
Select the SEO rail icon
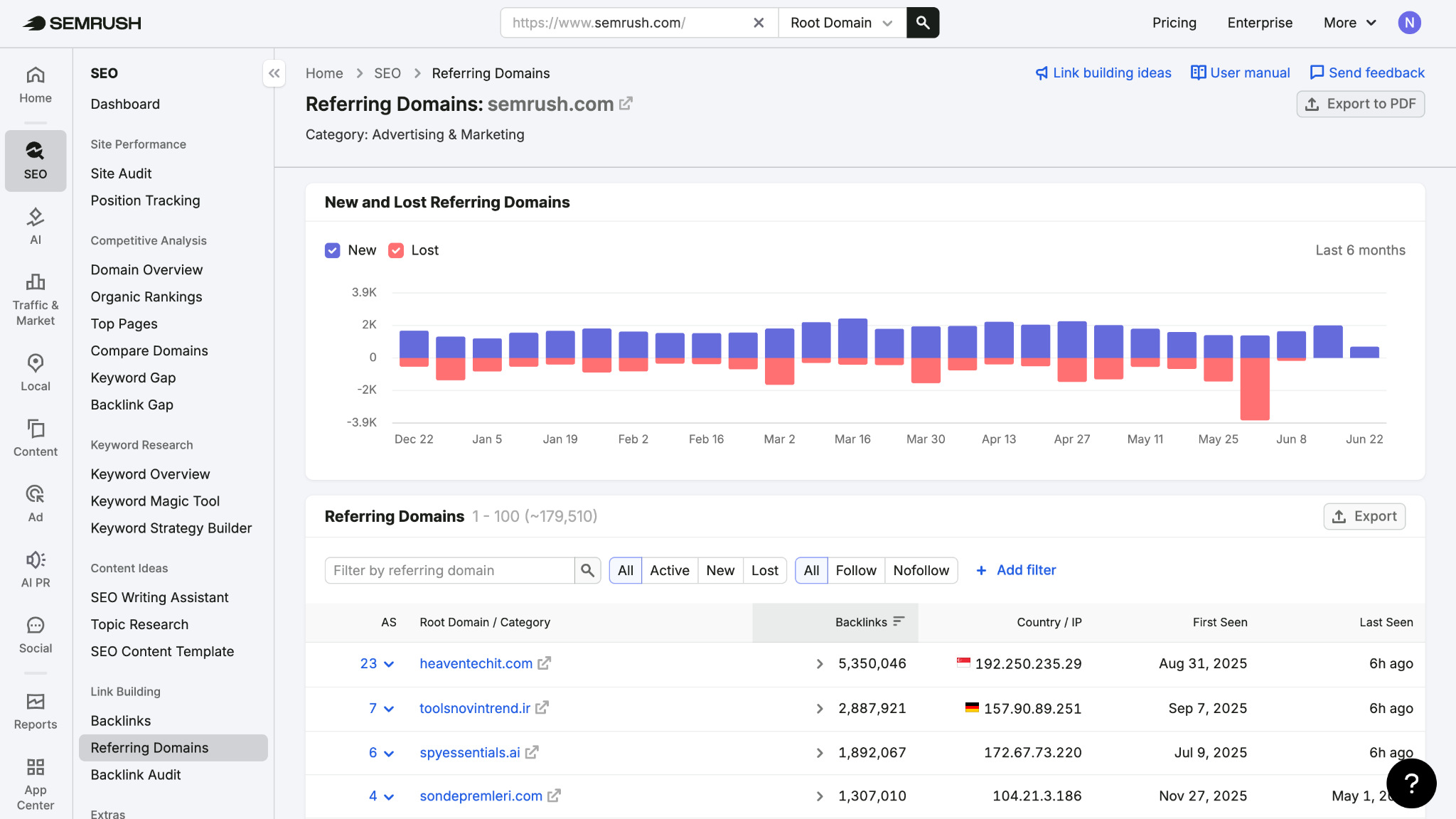36,161
